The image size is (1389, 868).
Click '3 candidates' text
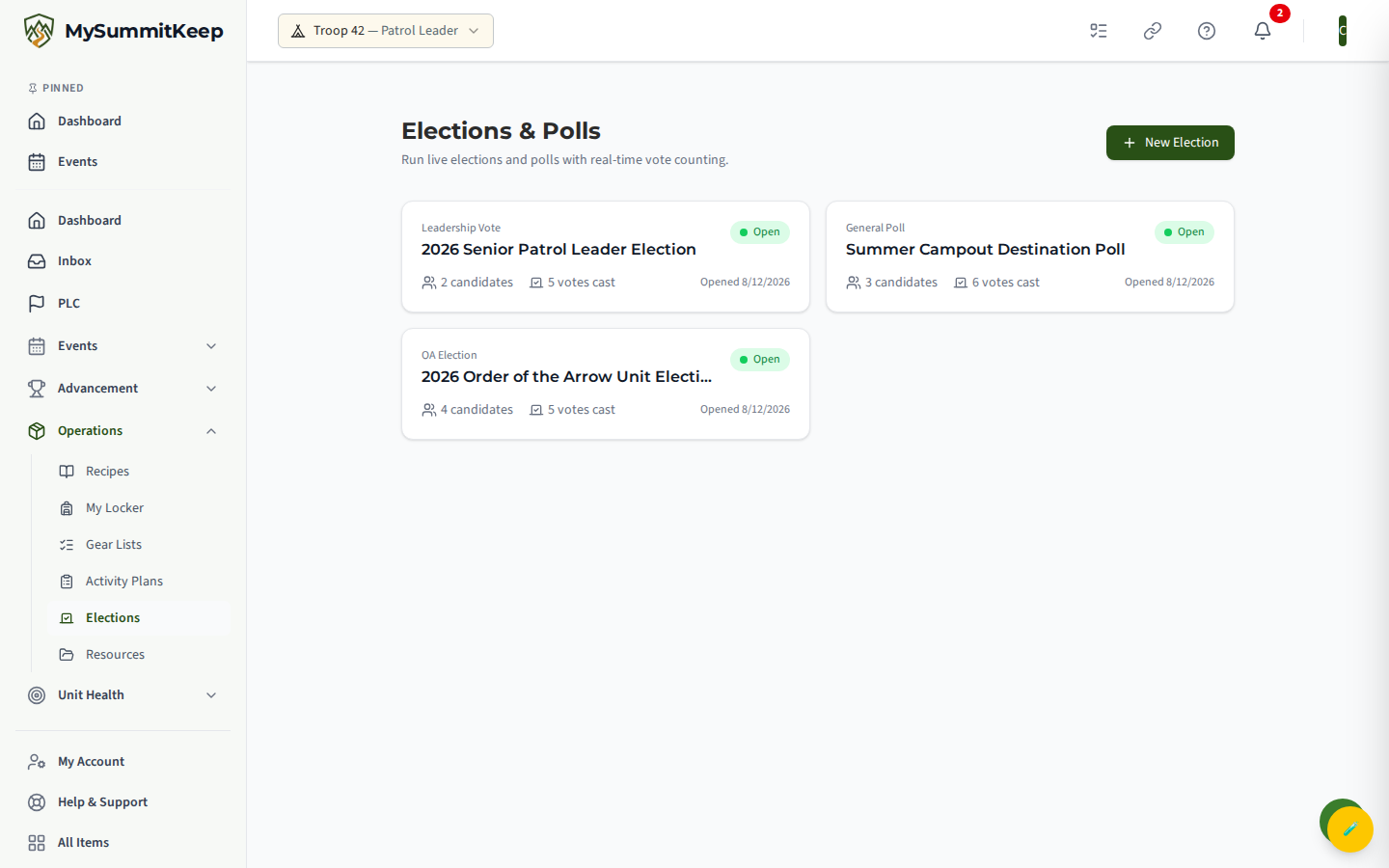(x=901, y=283)
